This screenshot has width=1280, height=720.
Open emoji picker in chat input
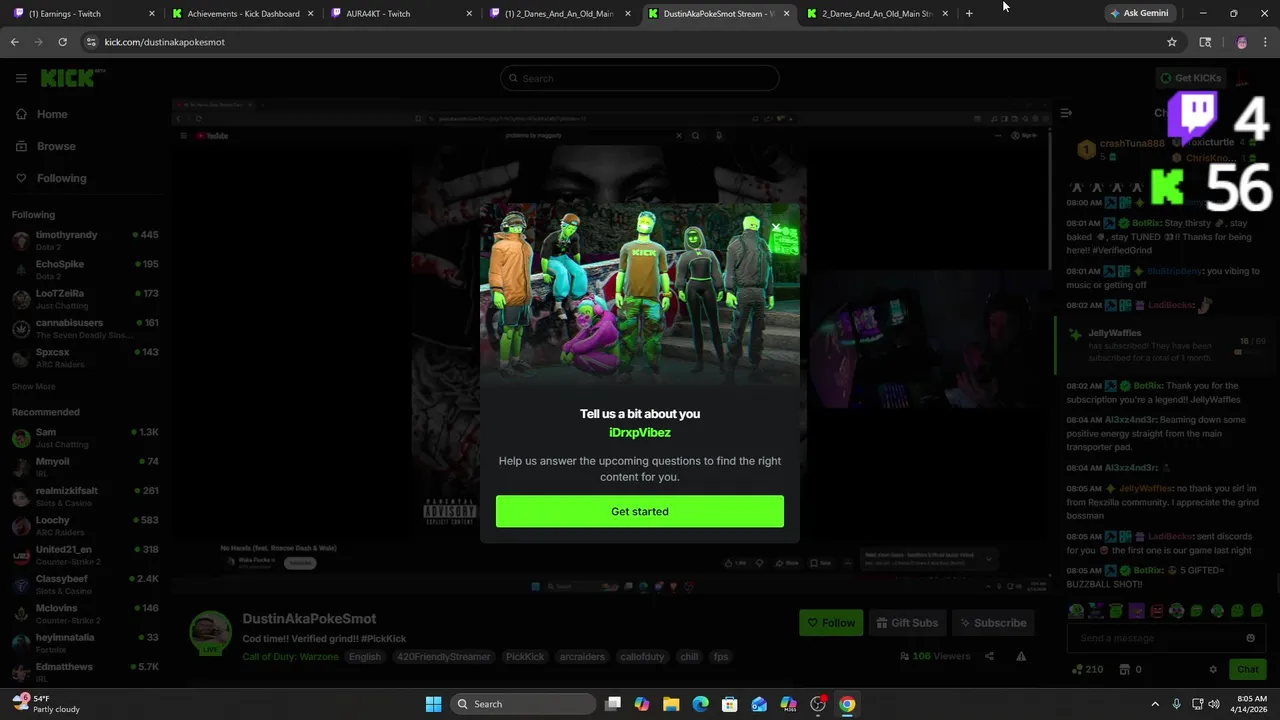click(1250, 638)
